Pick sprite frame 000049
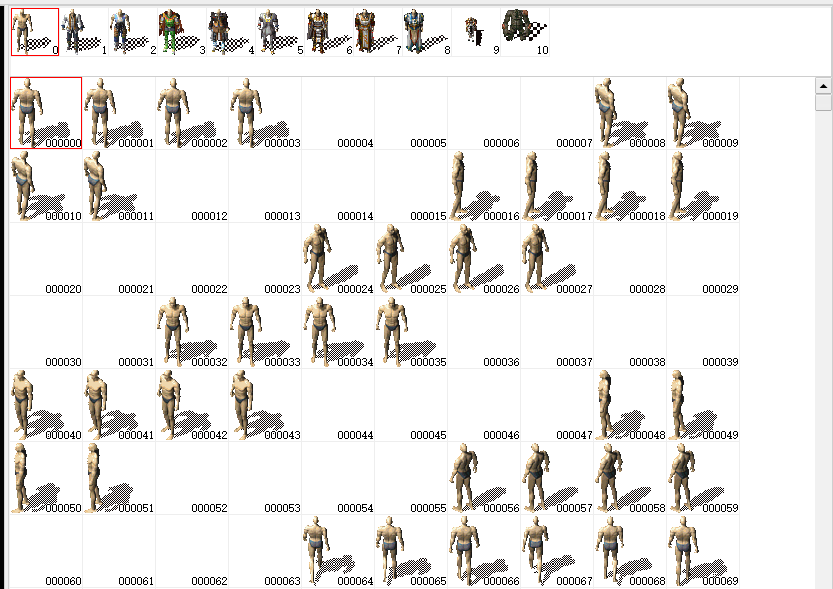 (x=703, y=405)
